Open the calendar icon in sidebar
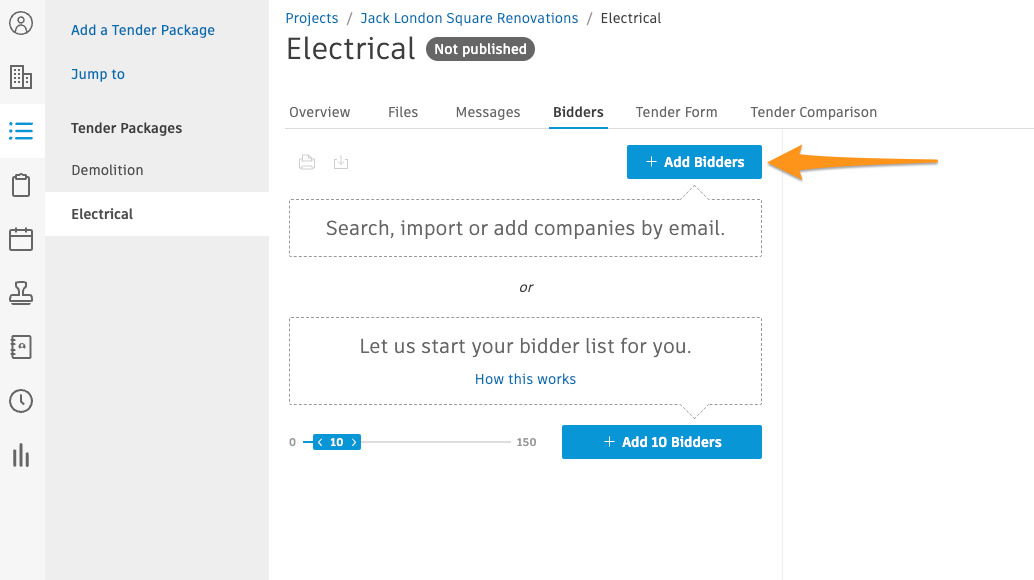 click(x=21, y=239)
